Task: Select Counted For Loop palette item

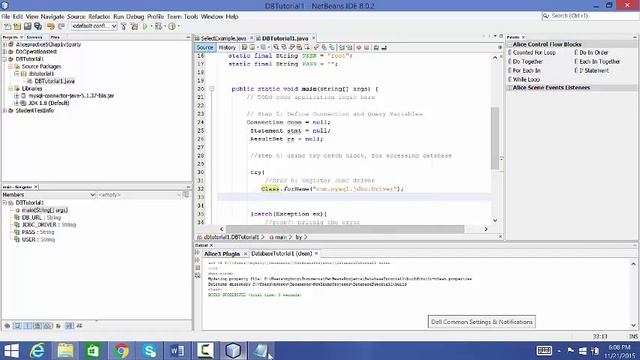Action: click(534, 53)
